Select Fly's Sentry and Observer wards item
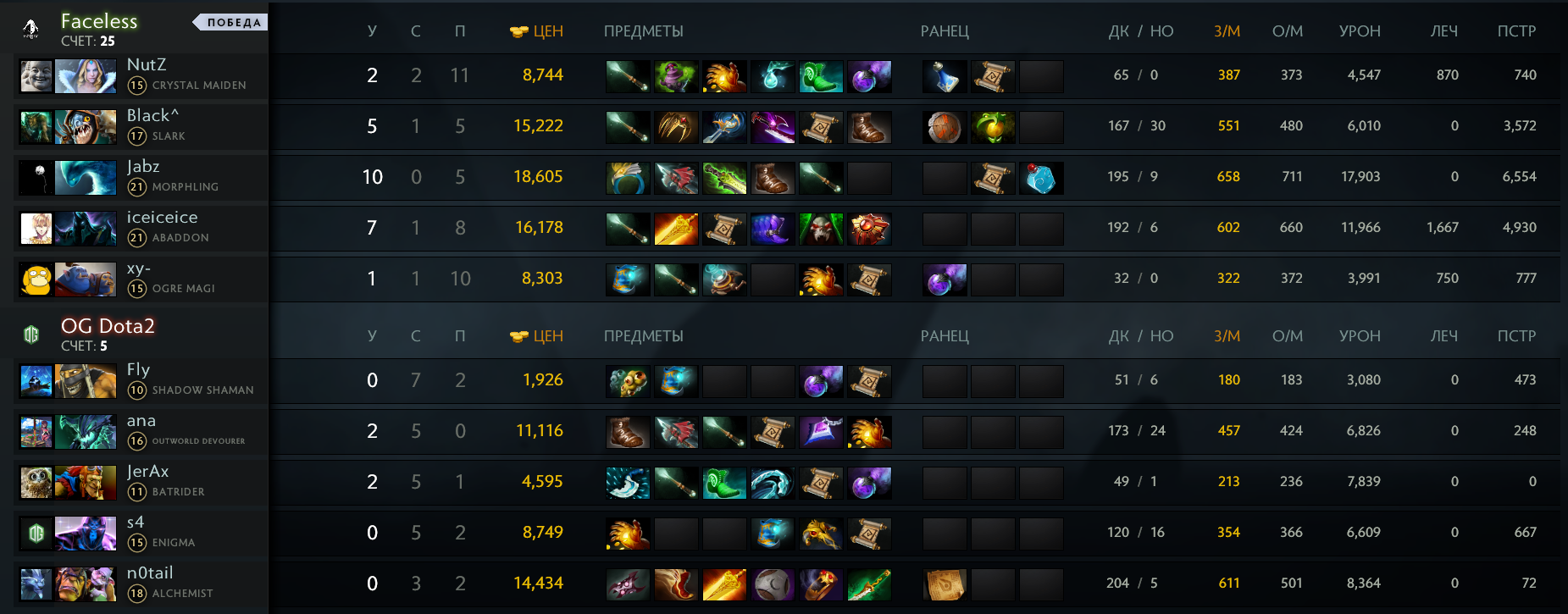The image size is (1568, 614). tap(628, 381)
